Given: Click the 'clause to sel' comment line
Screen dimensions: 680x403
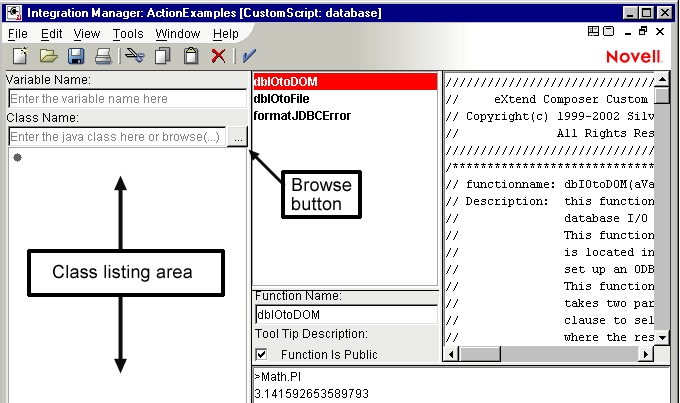Looking at the screenshot, I should pyautogui.click(x=550, y=320).
